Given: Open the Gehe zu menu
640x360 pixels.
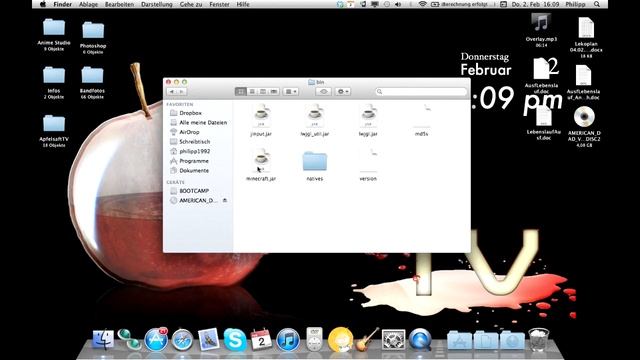Looking at the screenshot, I should pyautogui.click(x=191, y=4).
